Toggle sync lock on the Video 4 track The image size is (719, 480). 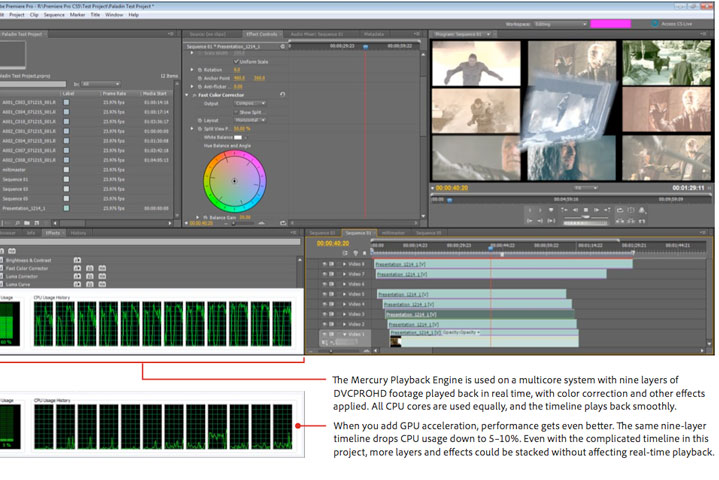coord(332,304)
